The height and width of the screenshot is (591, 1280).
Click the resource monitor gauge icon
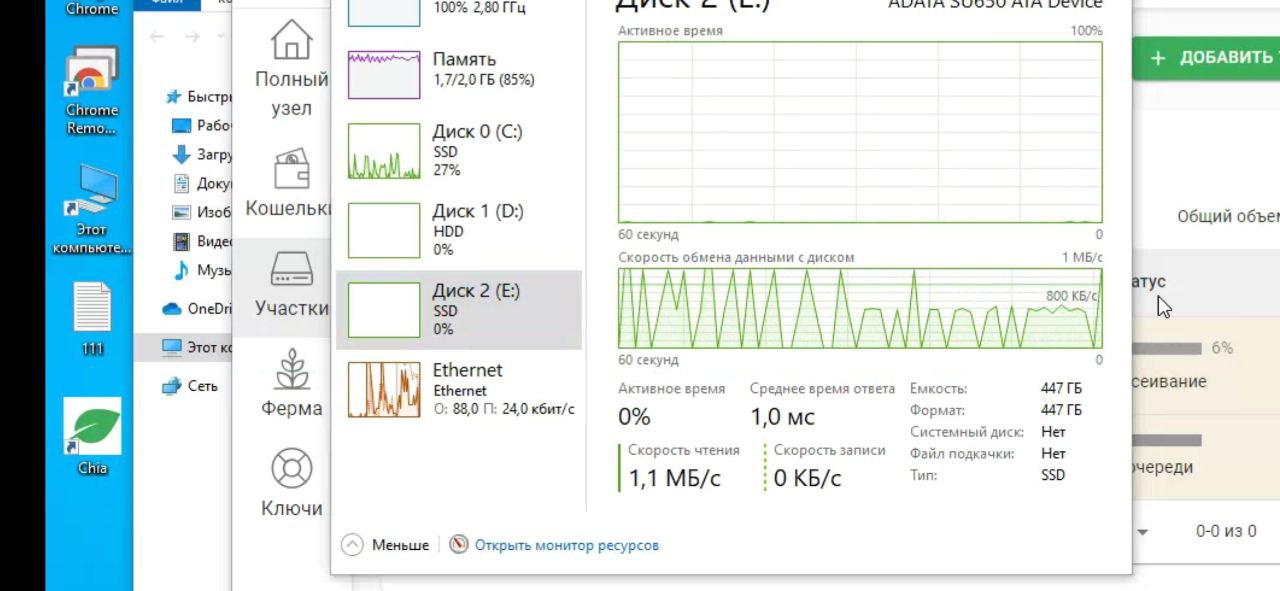tap(459, 545)
